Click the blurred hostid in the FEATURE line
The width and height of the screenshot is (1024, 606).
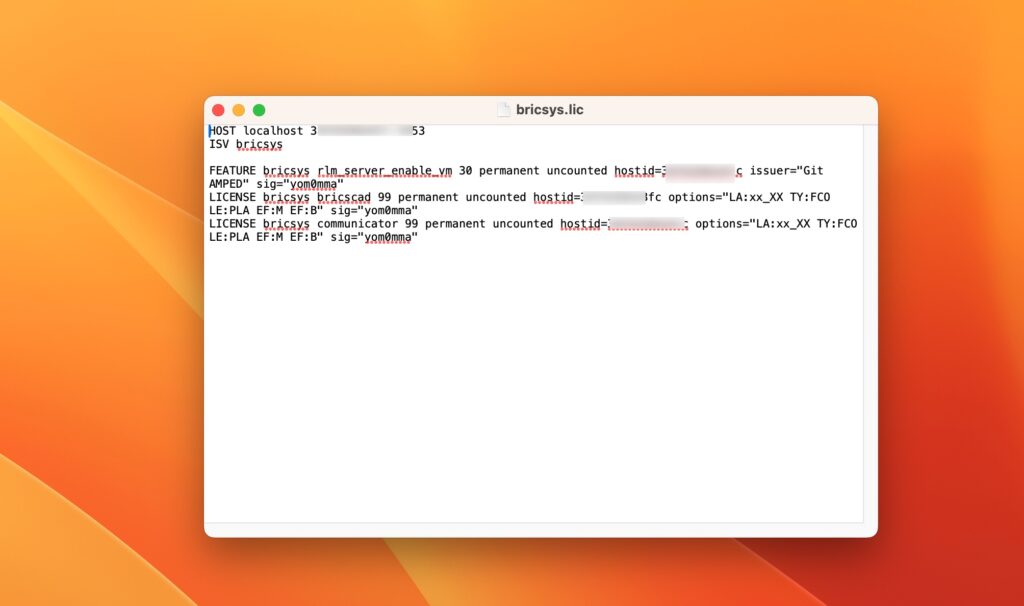(x=700, y=171)
